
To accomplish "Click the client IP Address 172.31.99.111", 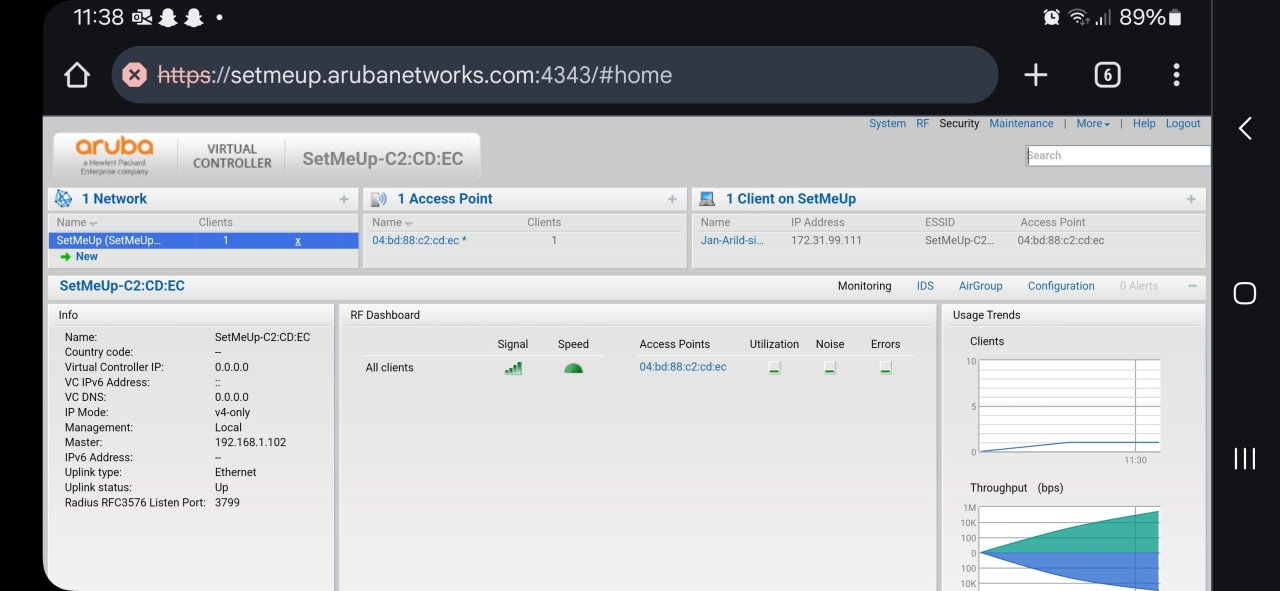I will click(x=826, y=241).
